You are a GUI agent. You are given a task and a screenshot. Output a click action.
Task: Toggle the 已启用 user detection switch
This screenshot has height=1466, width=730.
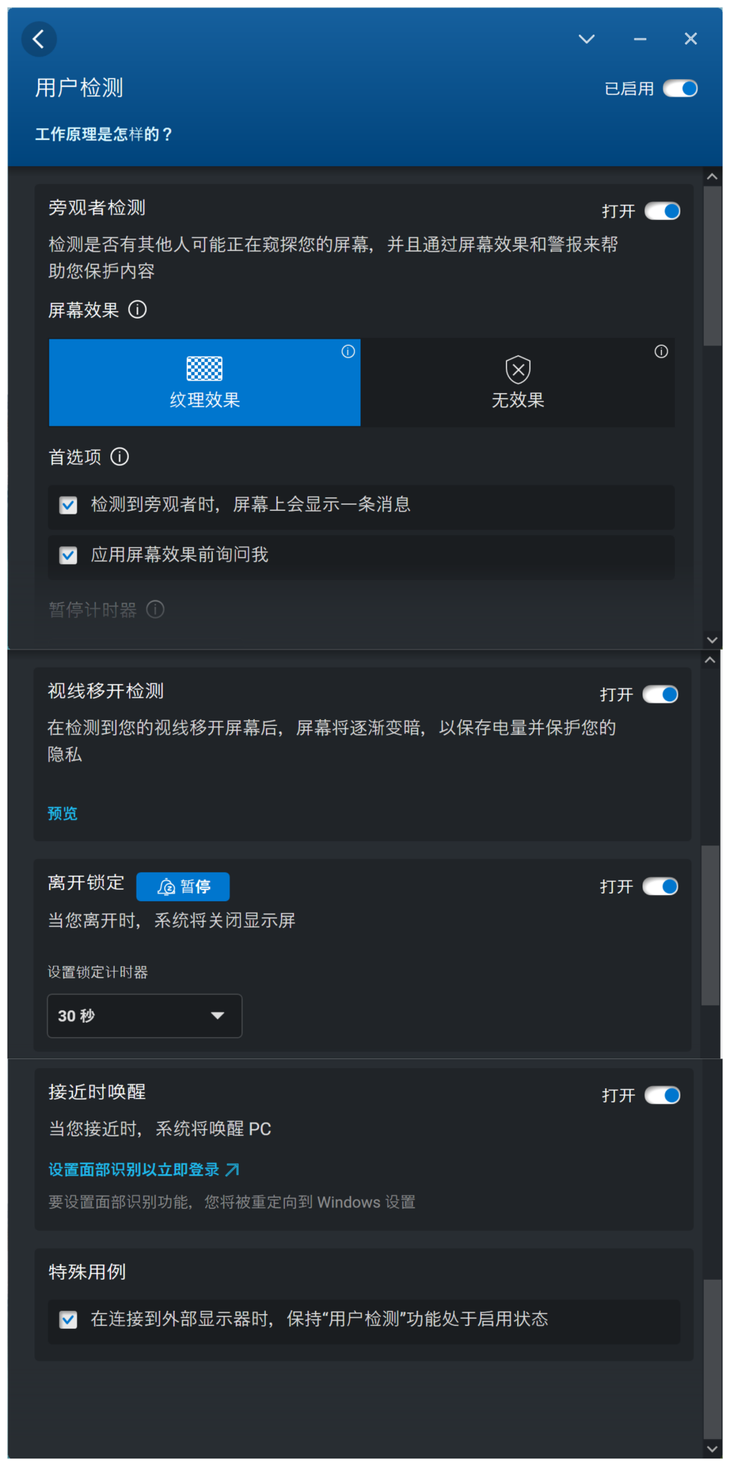(x=681, y=89)
